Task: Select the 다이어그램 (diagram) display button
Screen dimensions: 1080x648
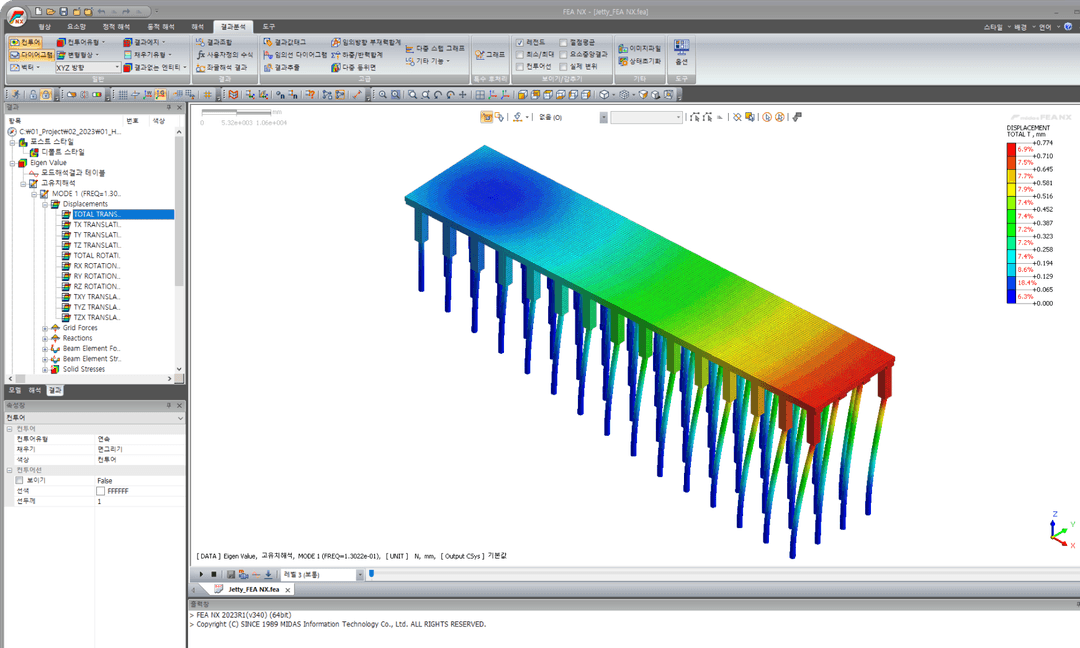Action: click(x=31, y=55)
